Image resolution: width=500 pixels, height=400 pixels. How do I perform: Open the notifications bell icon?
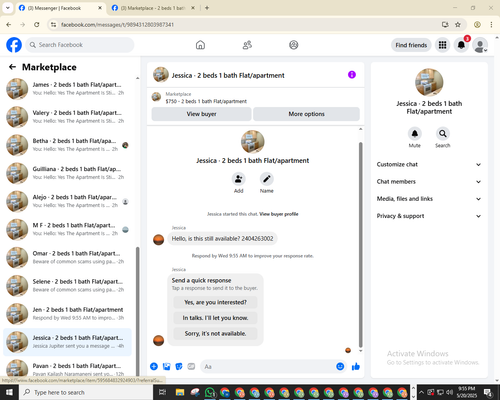461,45
